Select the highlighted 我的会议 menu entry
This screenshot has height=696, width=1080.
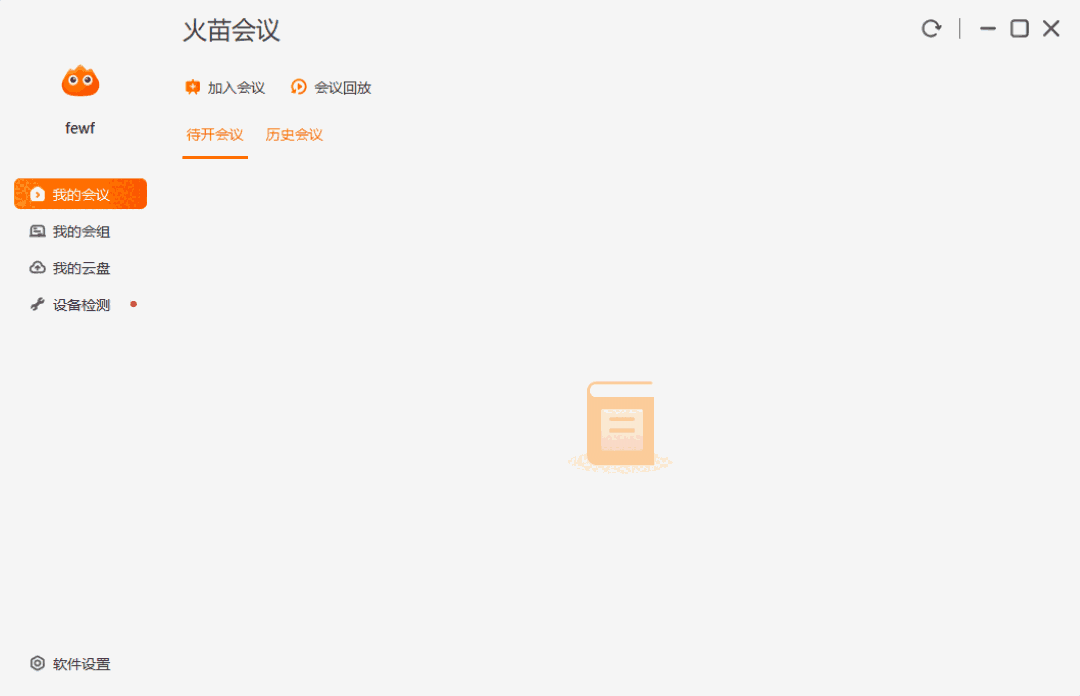[x=80, y=193]
